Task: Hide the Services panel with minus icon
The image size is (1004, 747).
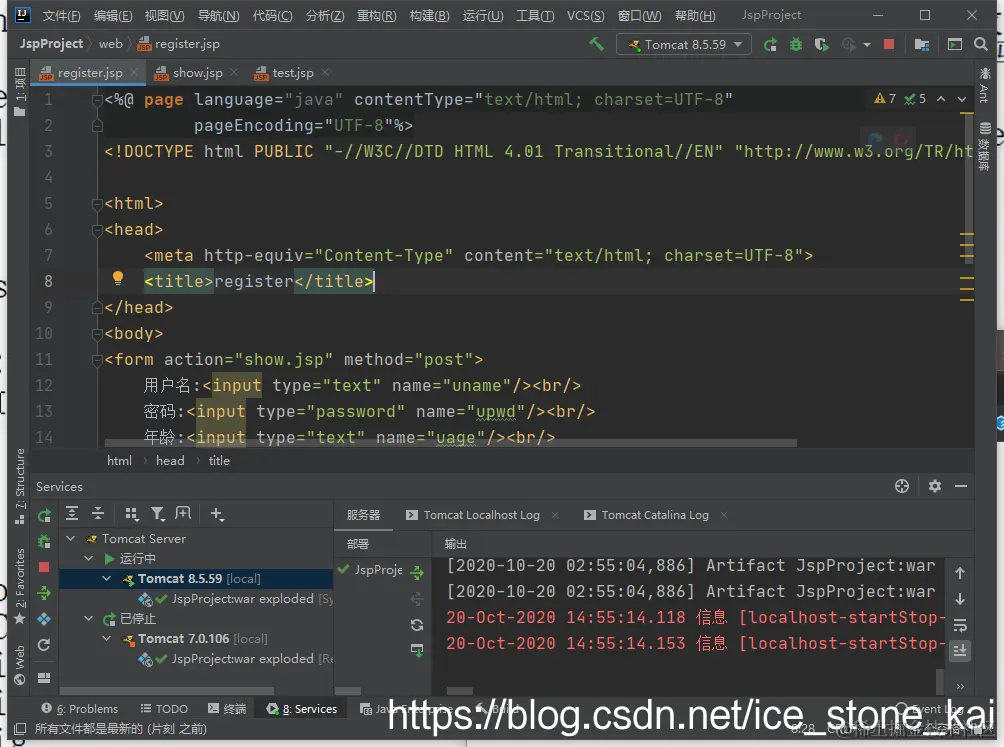Action: coord(961,486)
